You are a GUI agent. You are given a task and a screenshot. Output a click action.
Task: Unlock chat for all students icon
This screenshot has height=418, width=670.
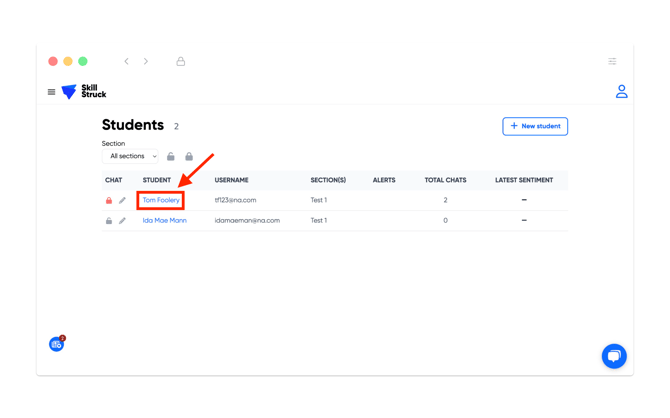170,156
